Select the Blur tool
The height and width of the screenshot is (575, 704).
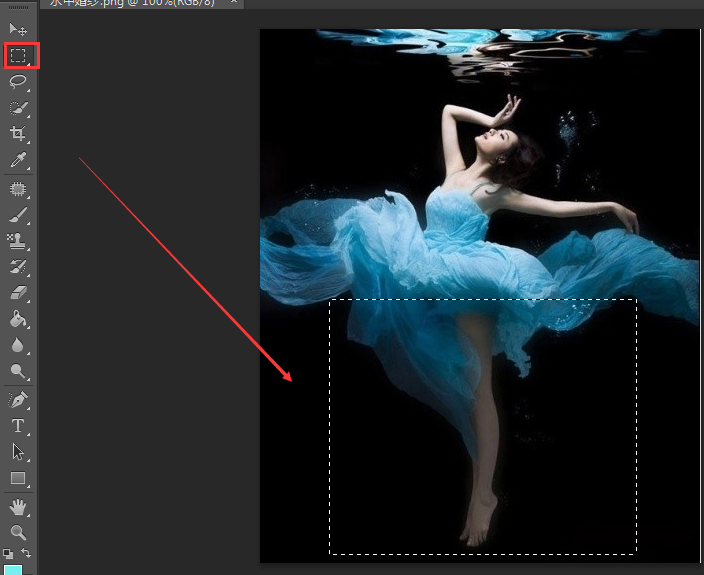pos(18,345)
